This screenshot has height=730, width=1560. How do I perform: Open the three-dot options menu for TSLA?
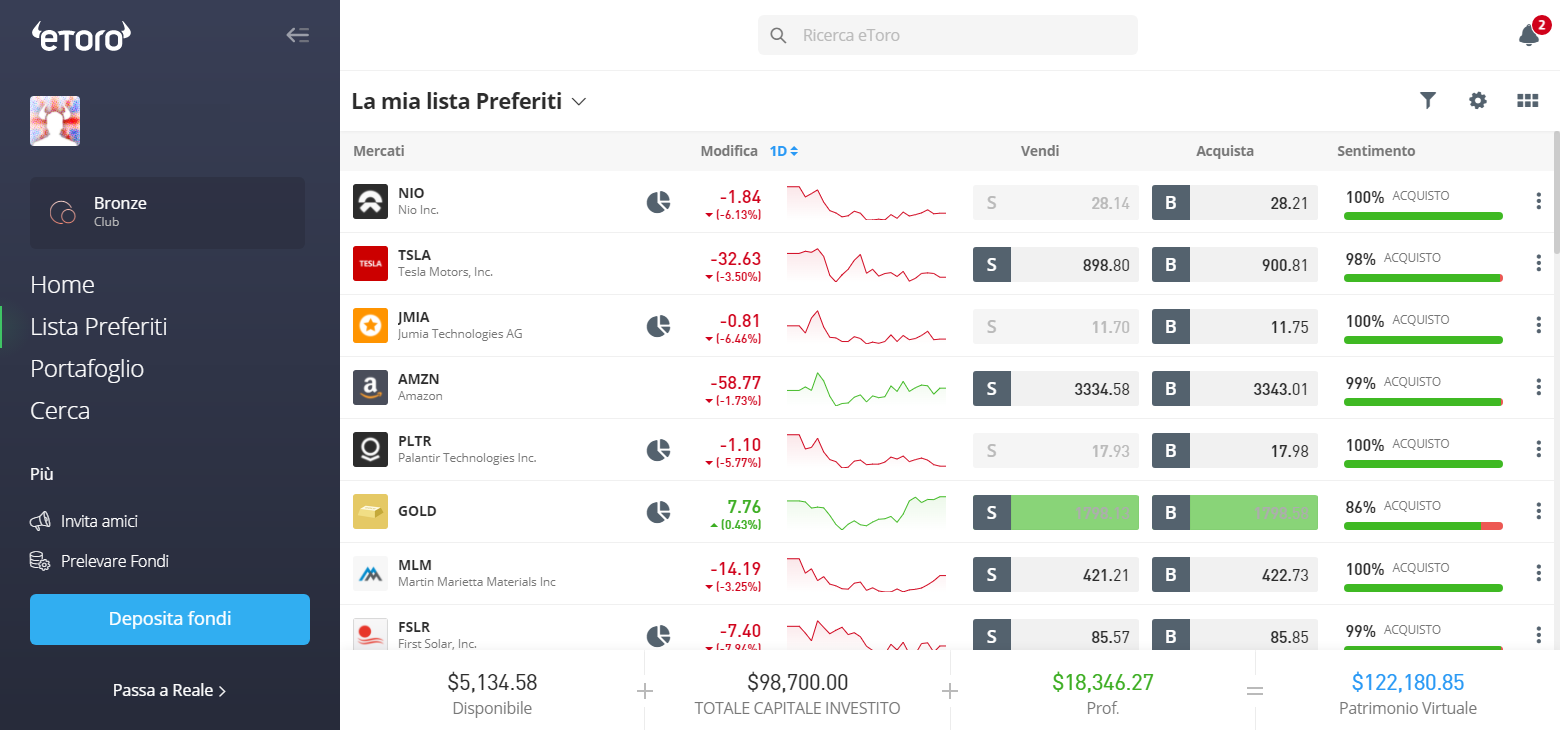1539,263
